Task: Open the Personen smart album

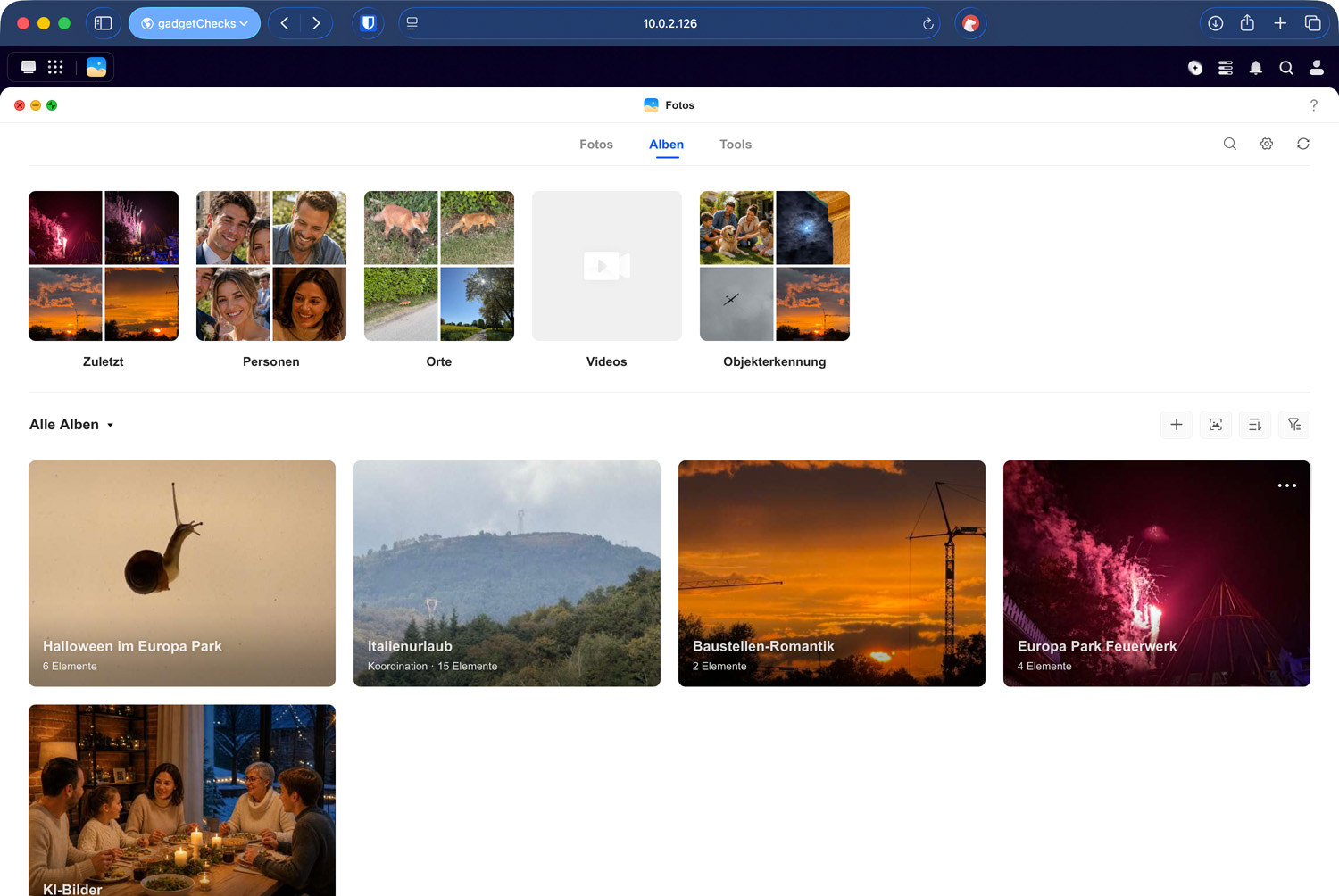Action: point(271,279)
